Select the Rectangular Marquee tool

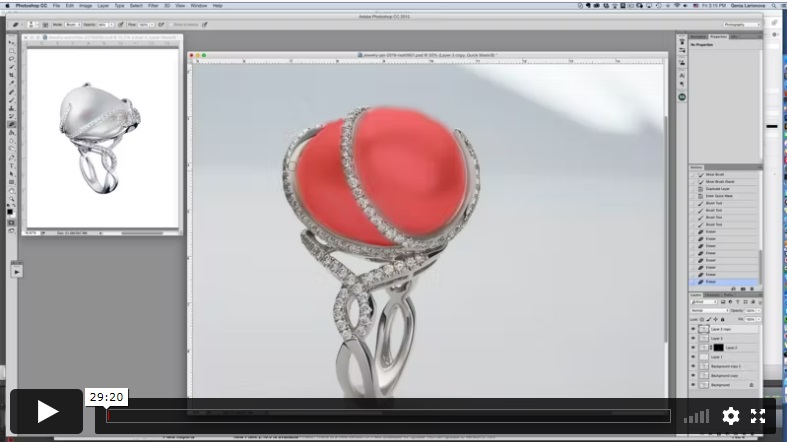click(x=12, y=51)
